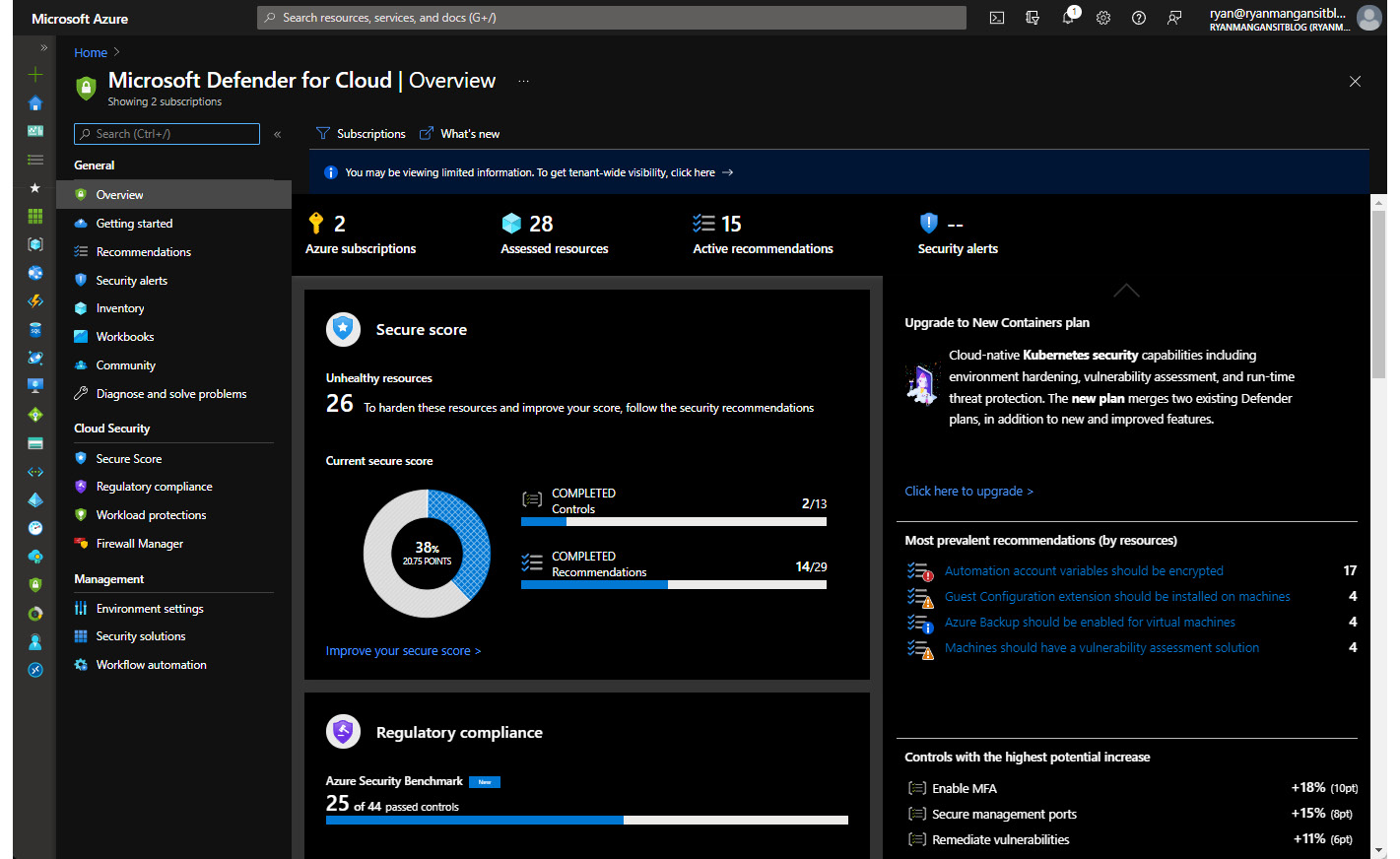Image resolution: width=1400 pixels, height=859 pixels.
Task: Click the Assessed resources cube icon
Action: (x=511, y=224)
